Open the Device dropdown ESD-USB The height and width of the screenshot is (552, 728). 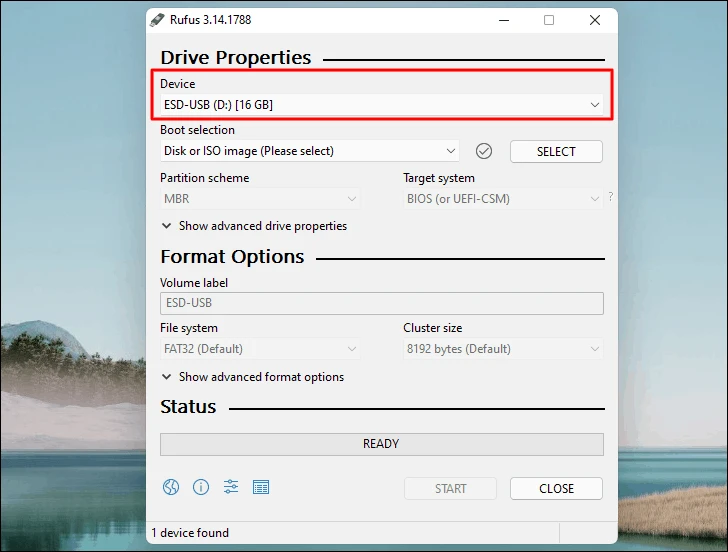click(382, 104)
